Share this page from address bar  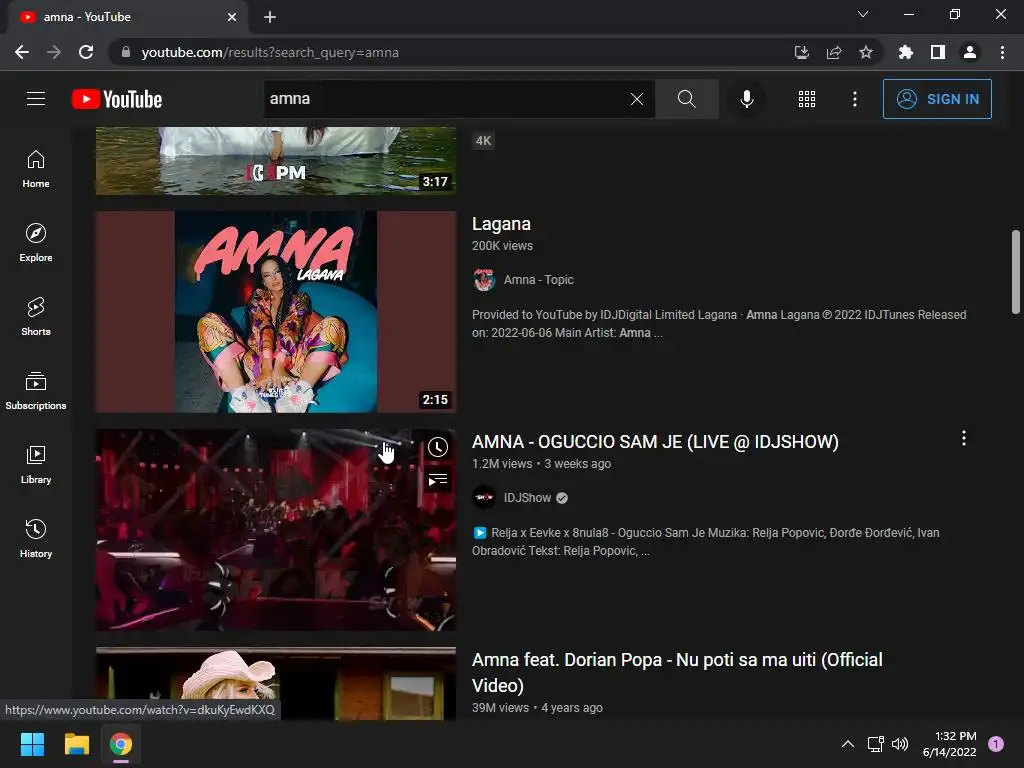pyautogui.click(x=834, y=52)
